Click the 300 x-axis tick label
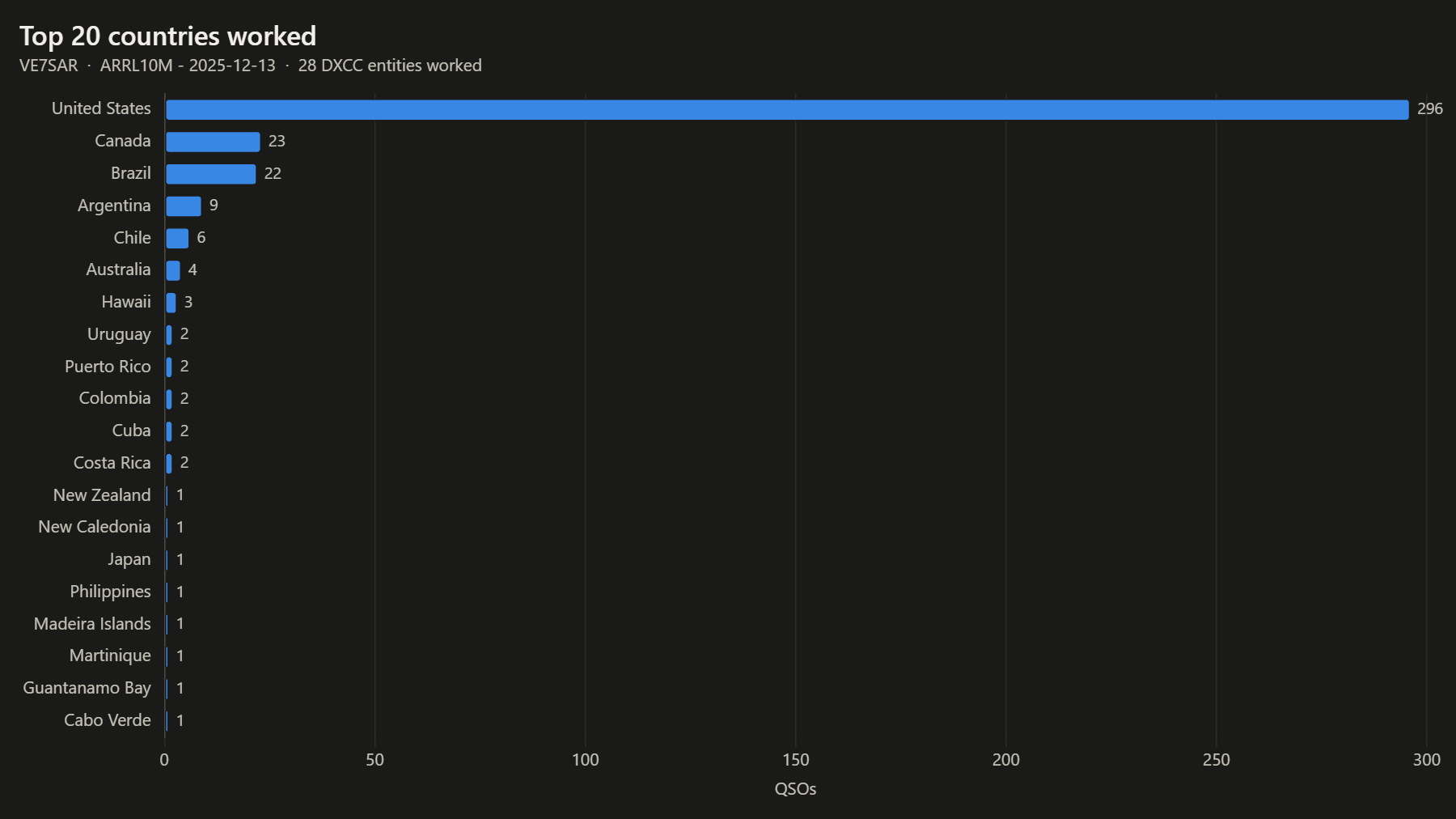Screen dimensions: 1456x819 point(1427,760)
